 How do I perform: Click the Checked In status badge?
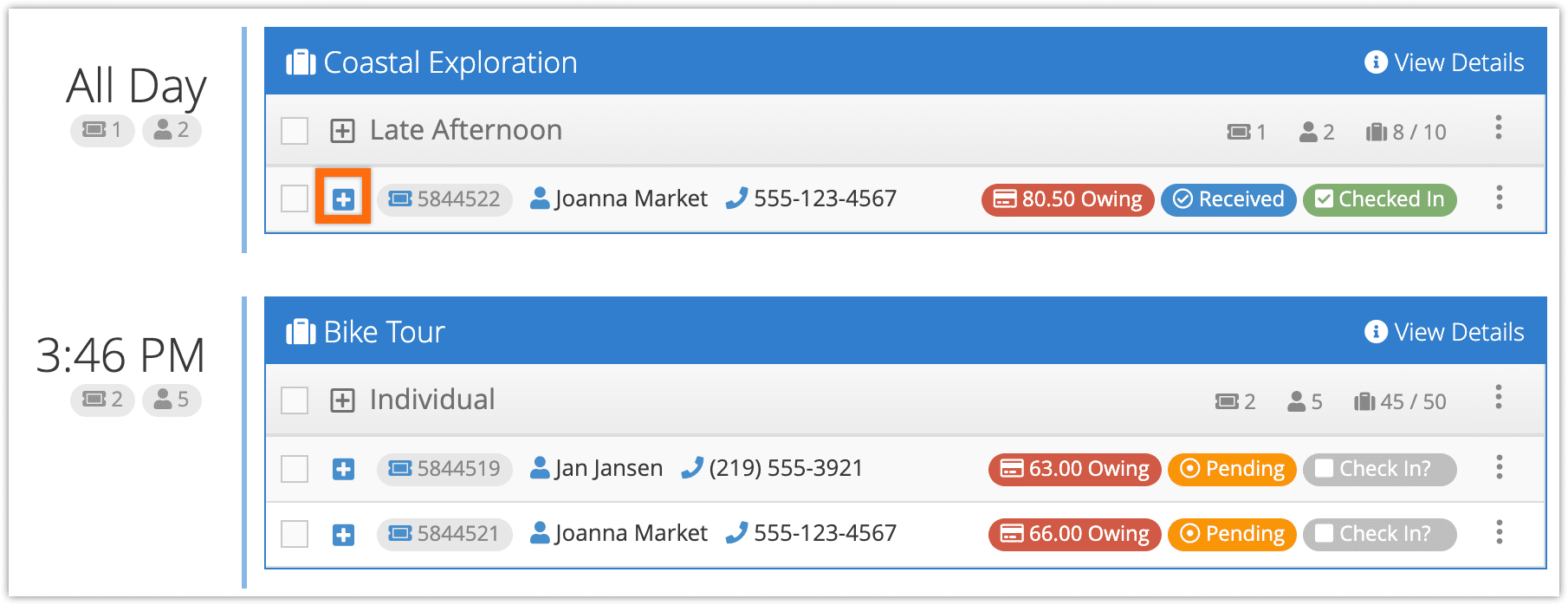(1380, 199)
